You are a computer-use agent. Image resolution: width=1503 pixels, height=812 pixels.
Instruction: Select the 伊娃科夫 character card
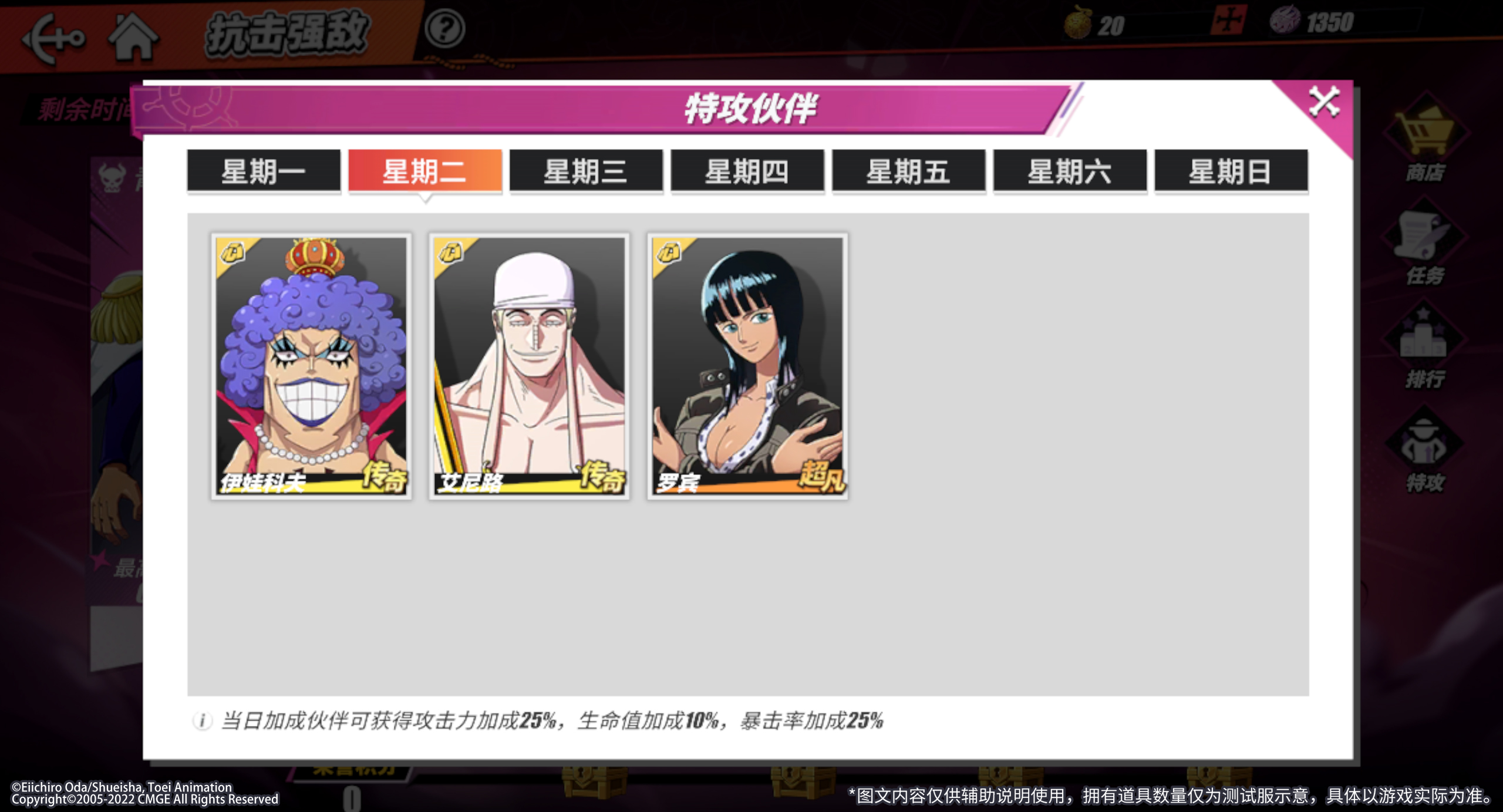(311, 366)
